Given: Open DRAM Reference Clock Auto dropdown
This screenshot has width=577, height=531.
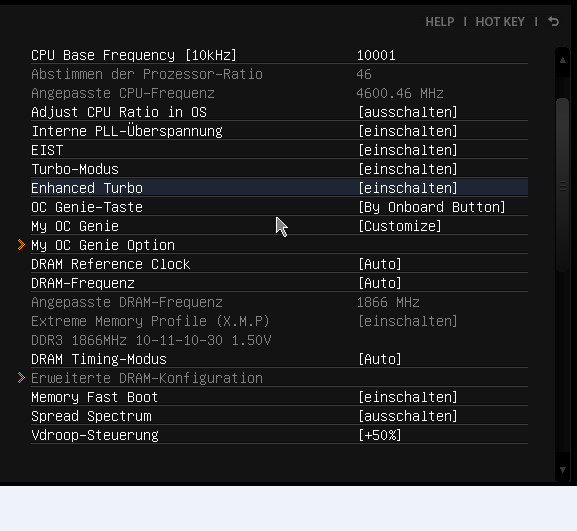Looking at the screenshot, I should (x=380, y=264).
